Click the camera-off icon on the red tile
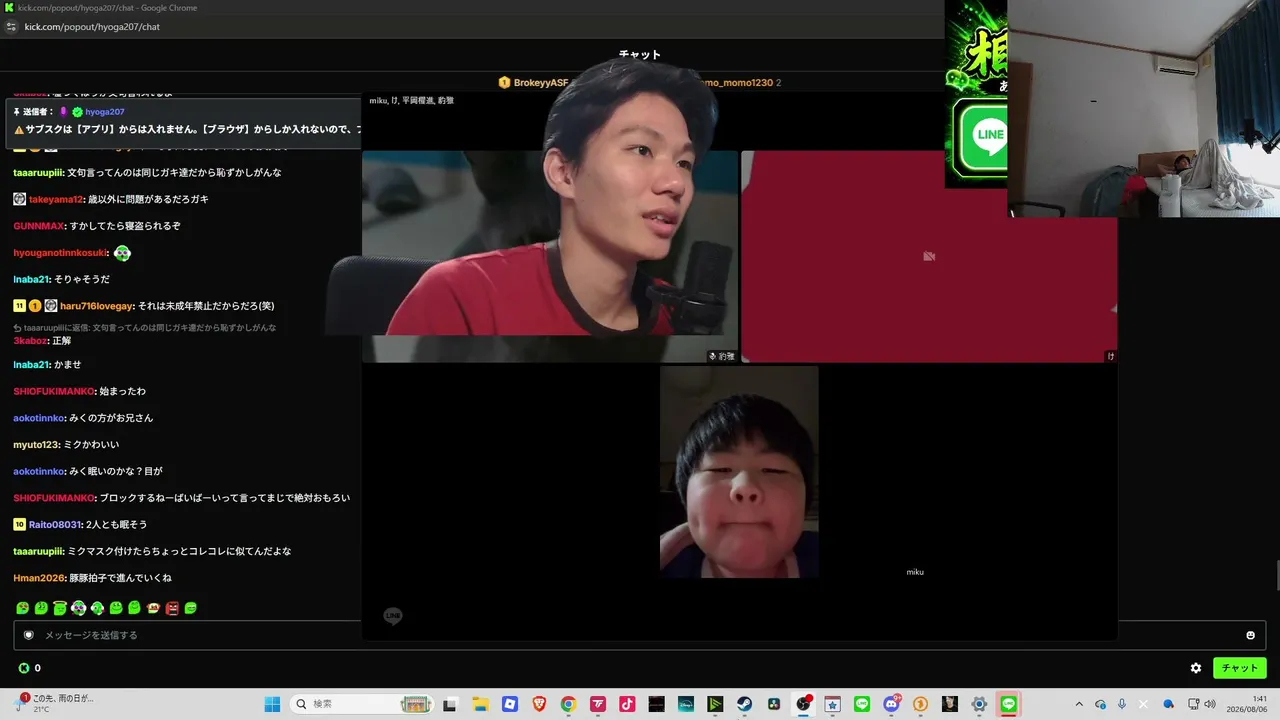 pyautogui.click(x=929, y=257)
